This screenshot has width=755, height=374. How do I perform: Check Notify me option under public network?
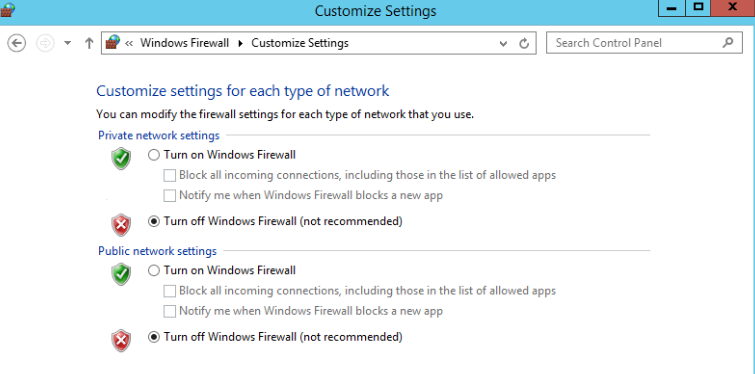[169, 311]
